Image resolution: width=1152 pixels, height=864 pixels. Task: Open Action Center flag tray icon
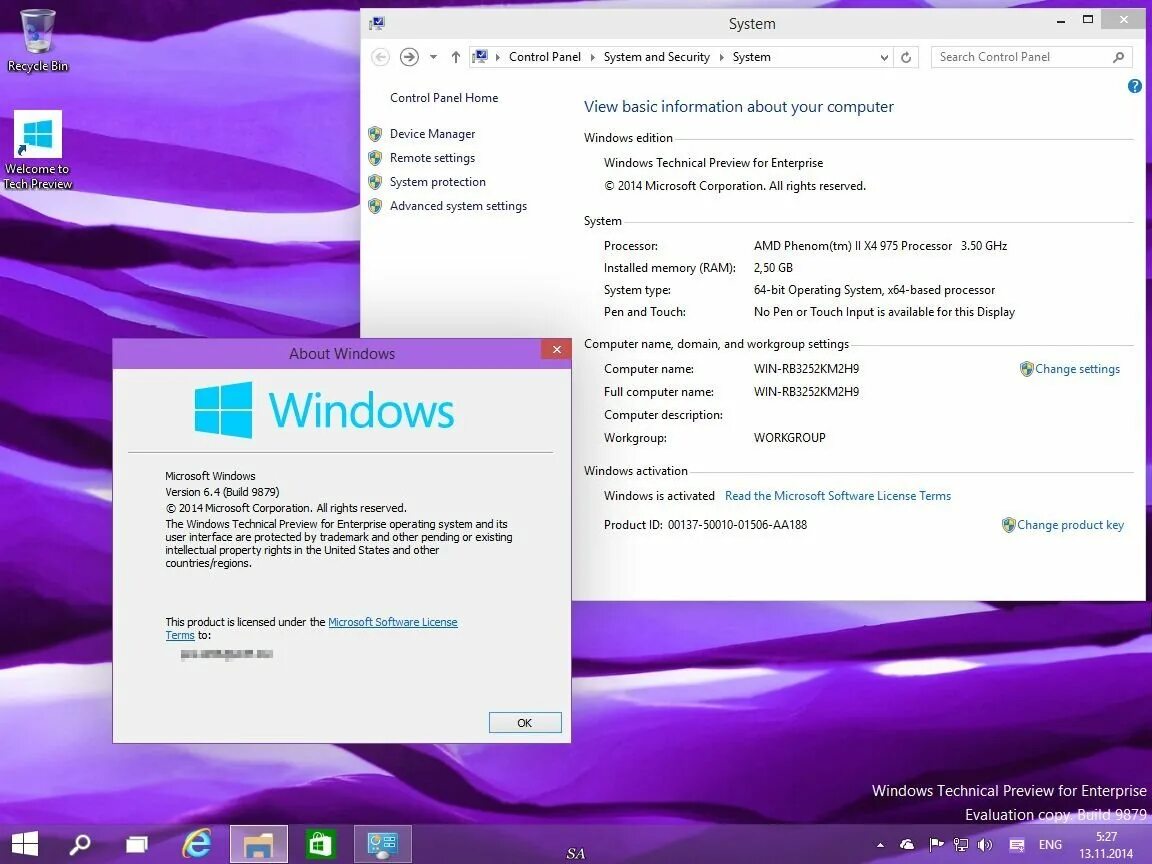[936, 845]
